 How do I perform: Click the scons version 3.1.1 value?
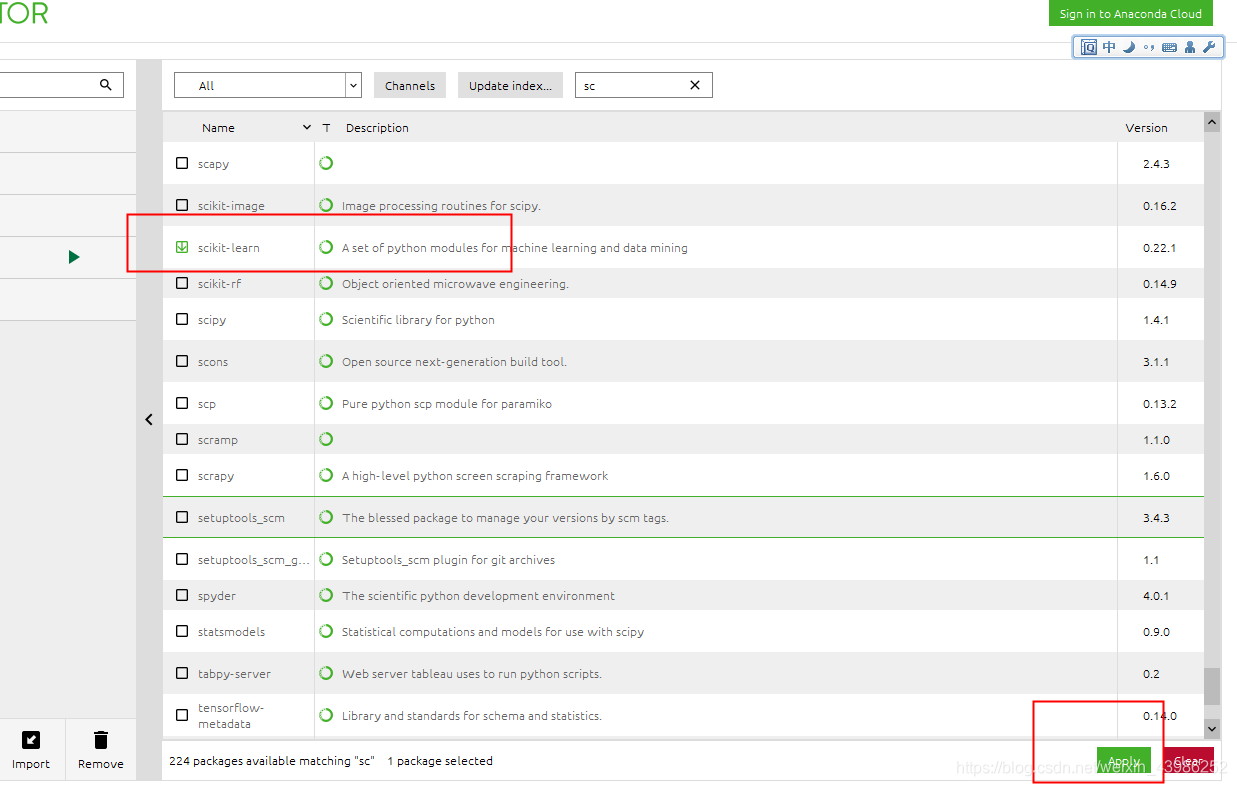[1155, 362]
